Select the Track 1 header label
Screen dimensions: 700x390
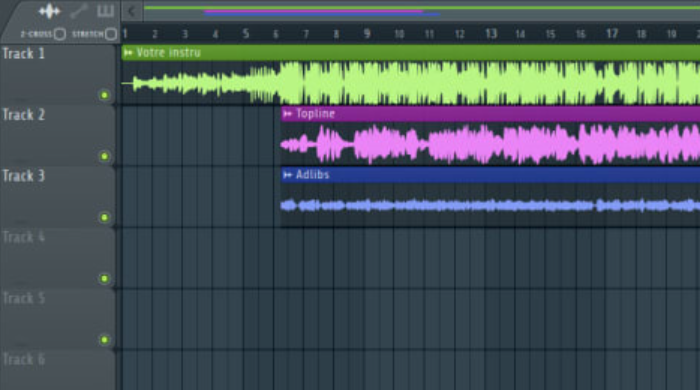pos(24,54)
